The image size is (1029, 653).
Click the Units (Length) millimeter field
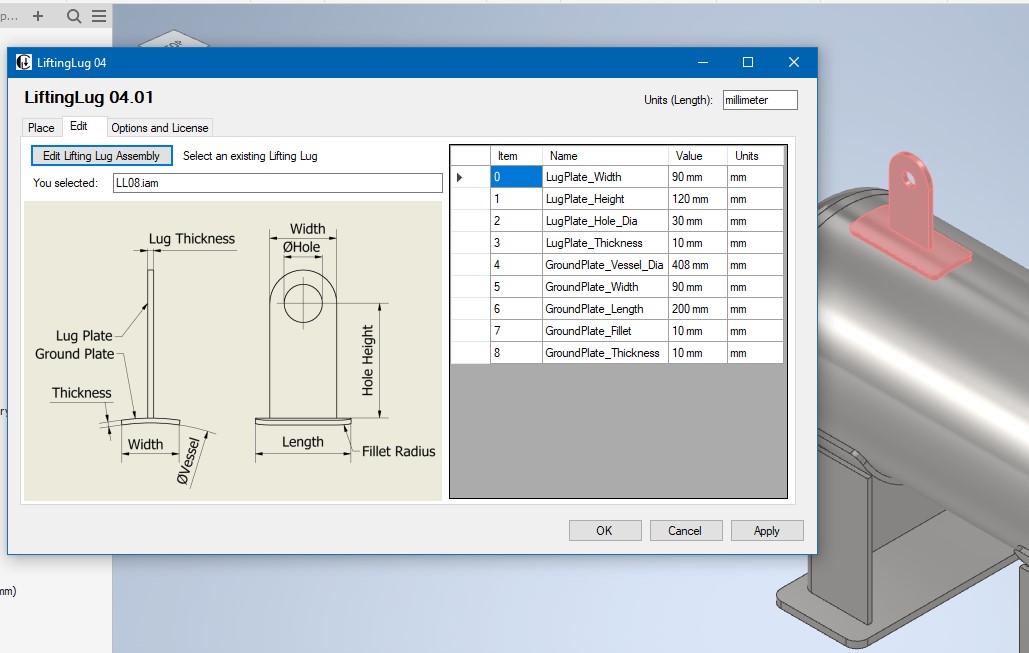pyautogui.click(x=759, y=100)
